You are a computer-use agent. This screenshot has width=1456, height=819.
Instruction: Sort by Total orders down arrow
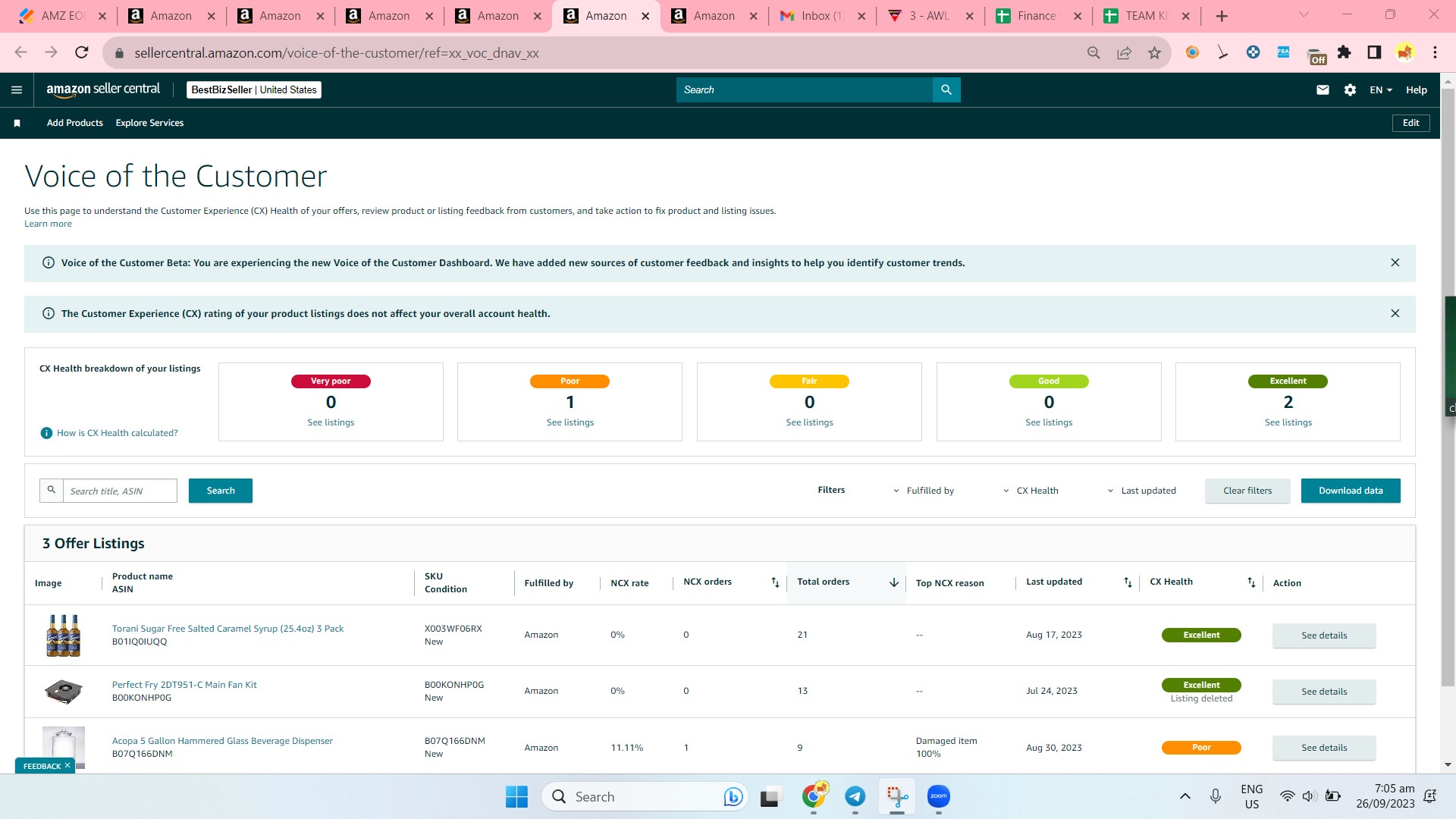894,582
